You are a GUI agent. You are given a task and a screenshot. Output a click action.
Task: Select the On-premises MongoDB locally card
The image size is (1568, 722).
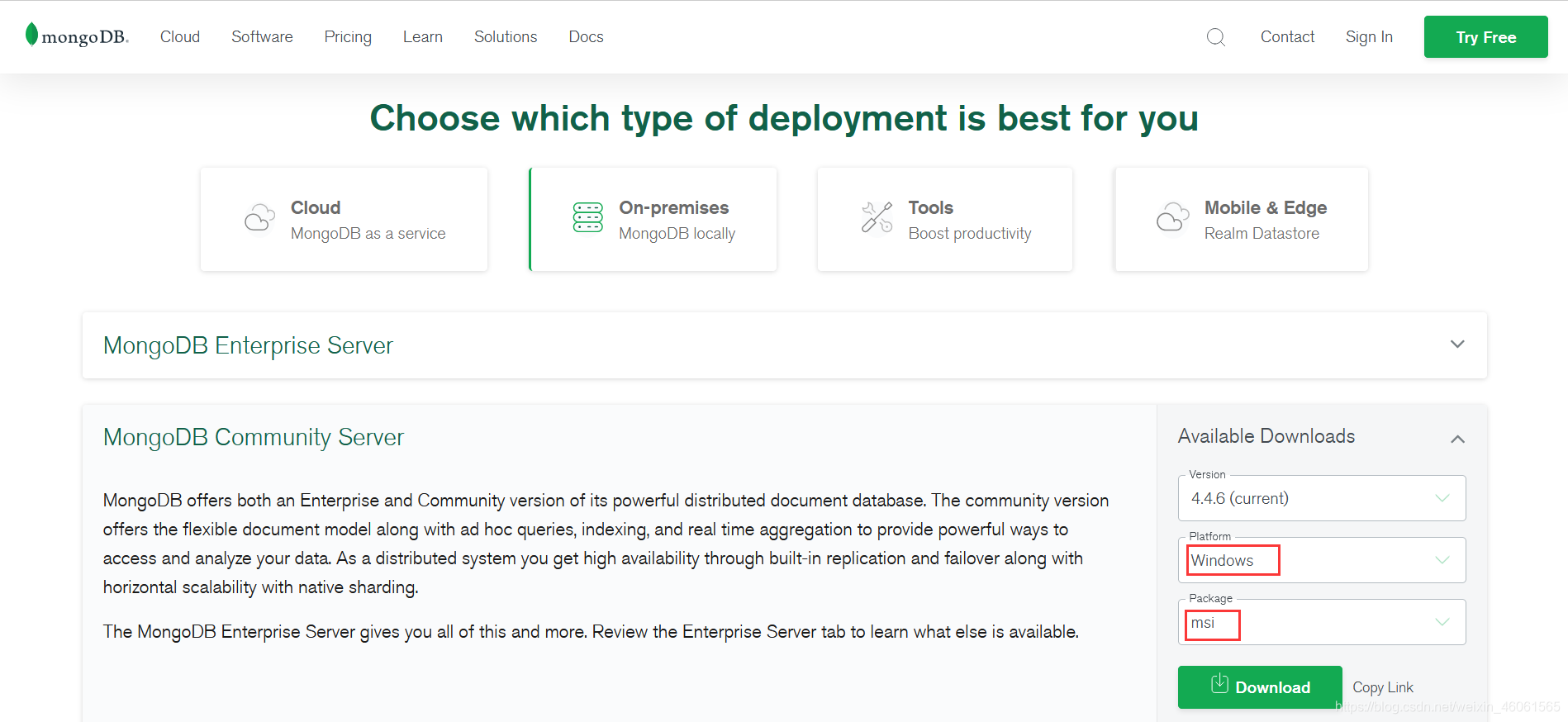click(653, 220)
